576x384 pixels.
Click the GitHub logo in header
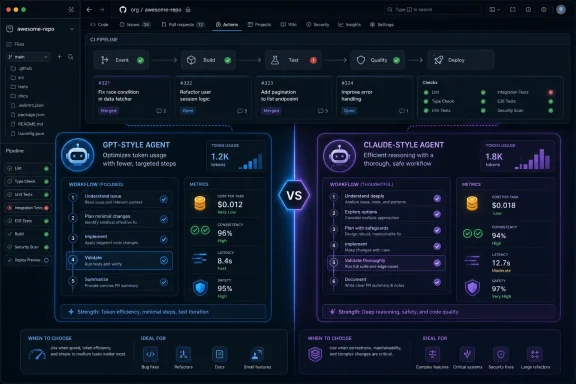(123, 10)
